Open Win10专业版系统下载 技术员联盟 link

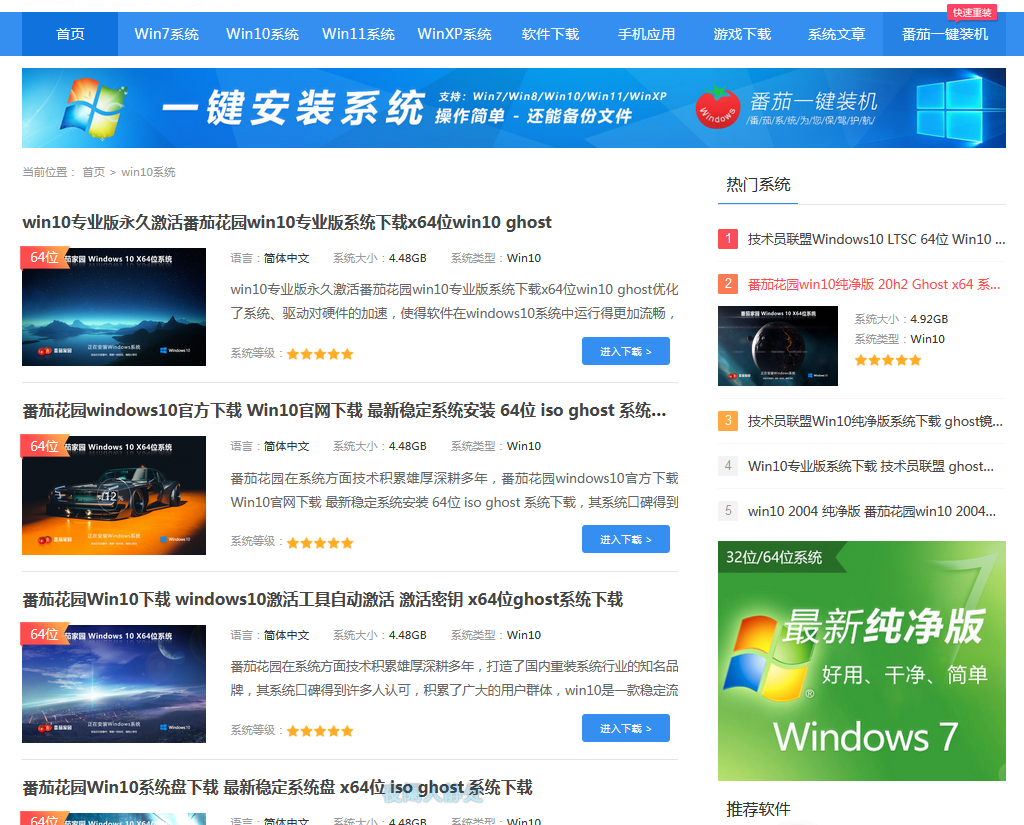tap(871, 466)
